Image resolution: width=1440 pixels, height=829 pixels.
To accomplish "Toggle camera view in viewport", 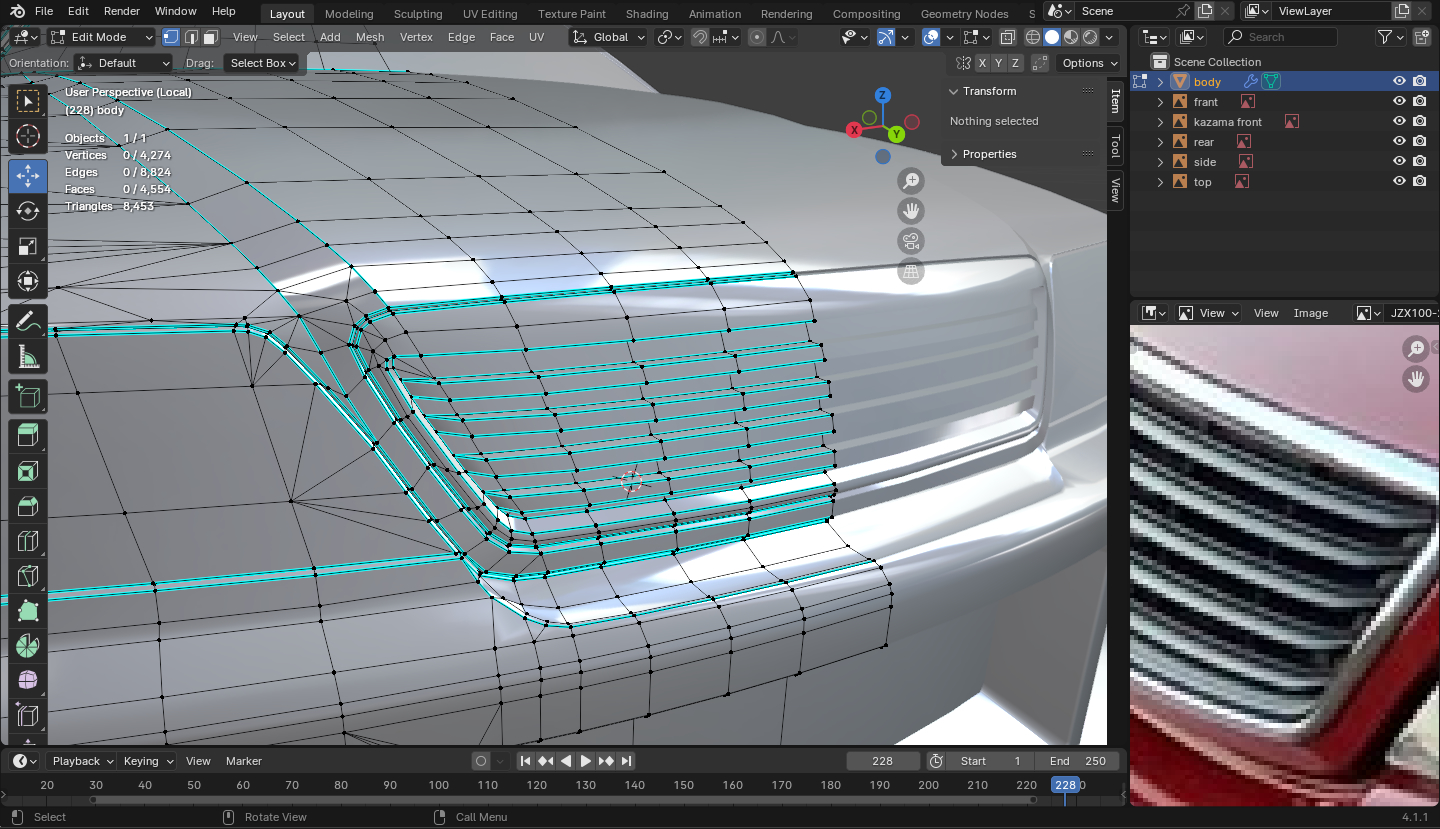I will (x=910, y=241).
